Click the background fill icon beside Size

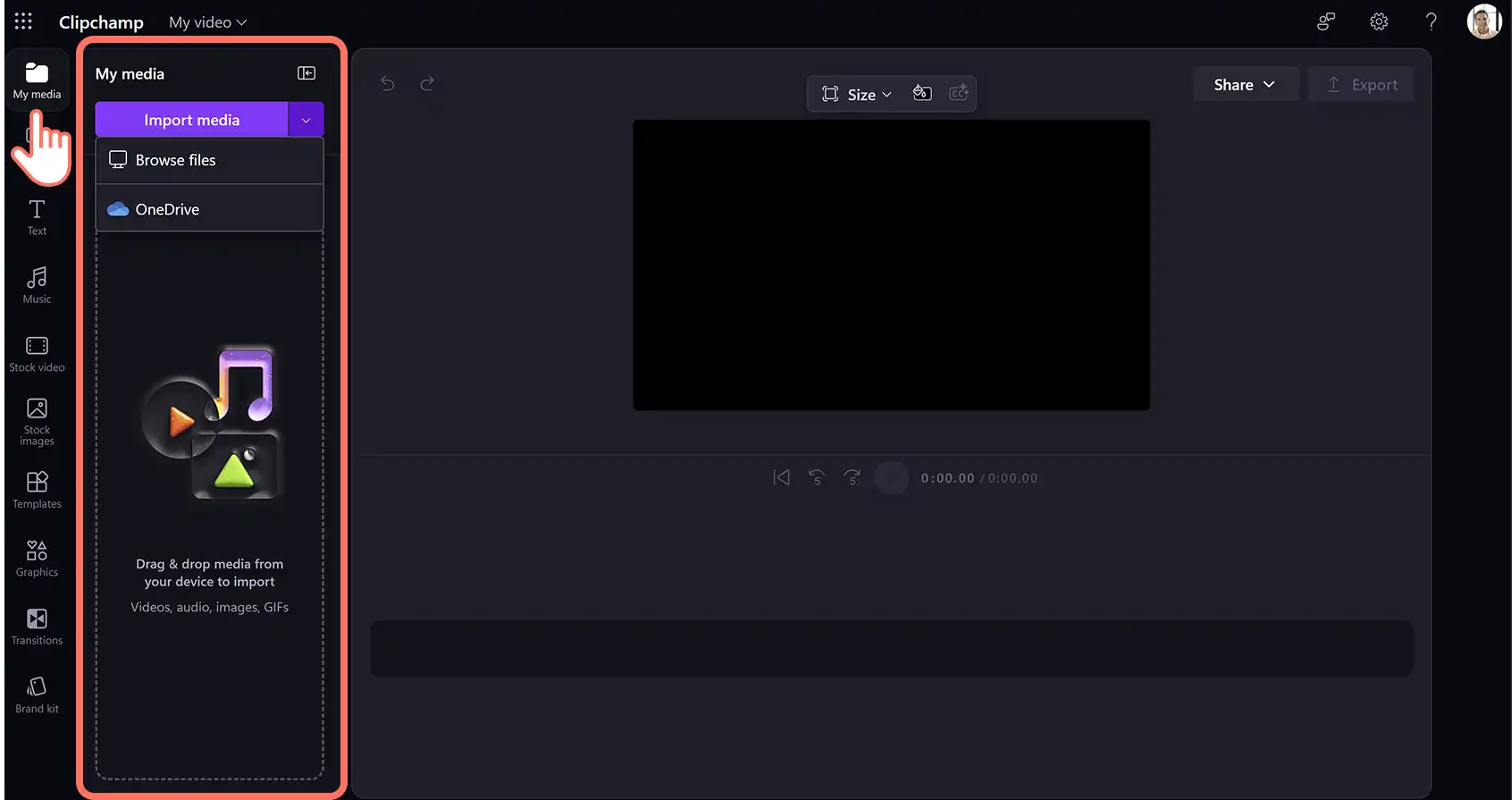[922, 93]
